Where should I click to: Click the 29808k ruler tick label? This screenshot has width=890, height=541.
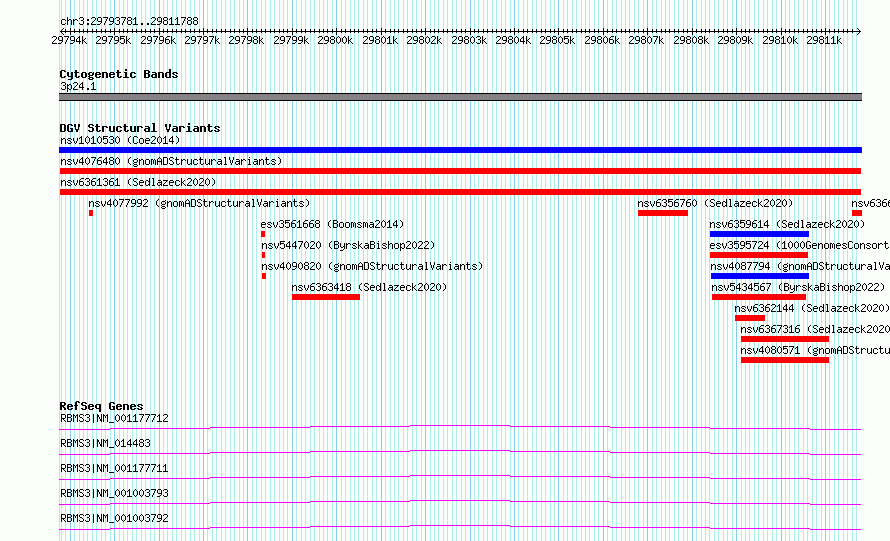pyautogui.click(x=691, y=40)
